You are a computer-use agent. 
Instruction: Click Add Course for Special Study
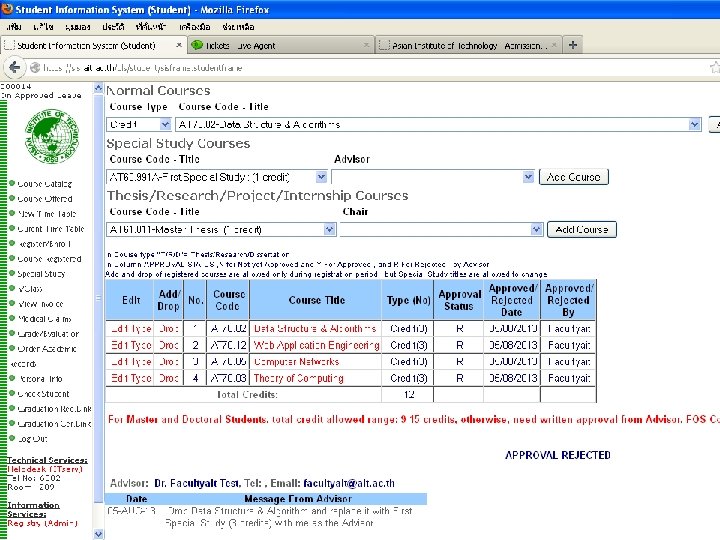[x=574, y=177]
